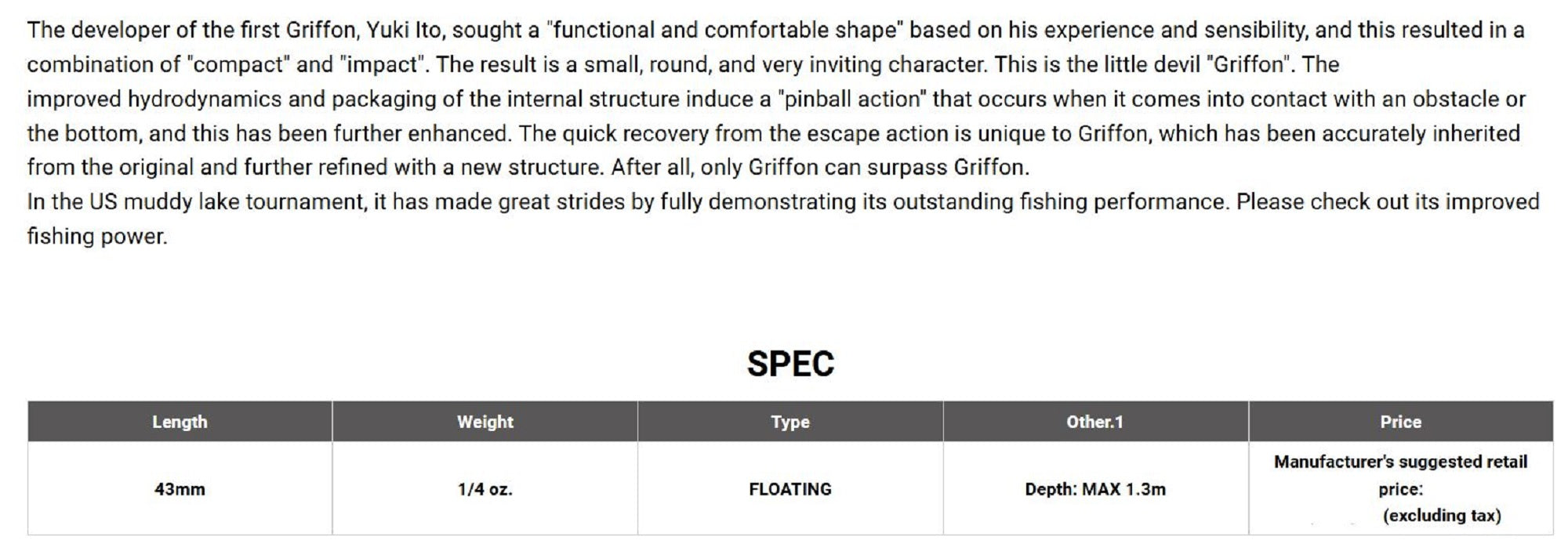Select the Type column header

click(x=789, y=422)
